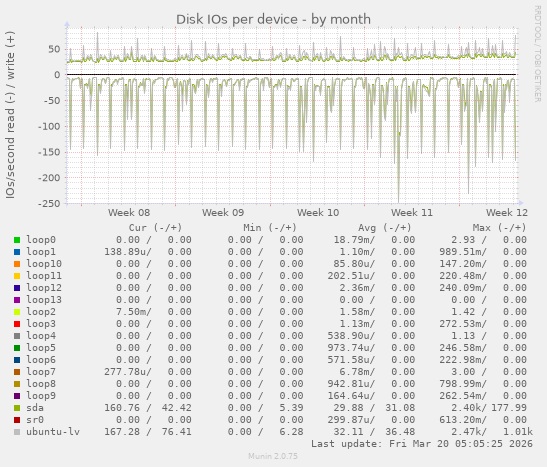Viewport: 547px width, 467px height.
Task: Click the black zero baseline of the graph
Action: coord(291,75)
